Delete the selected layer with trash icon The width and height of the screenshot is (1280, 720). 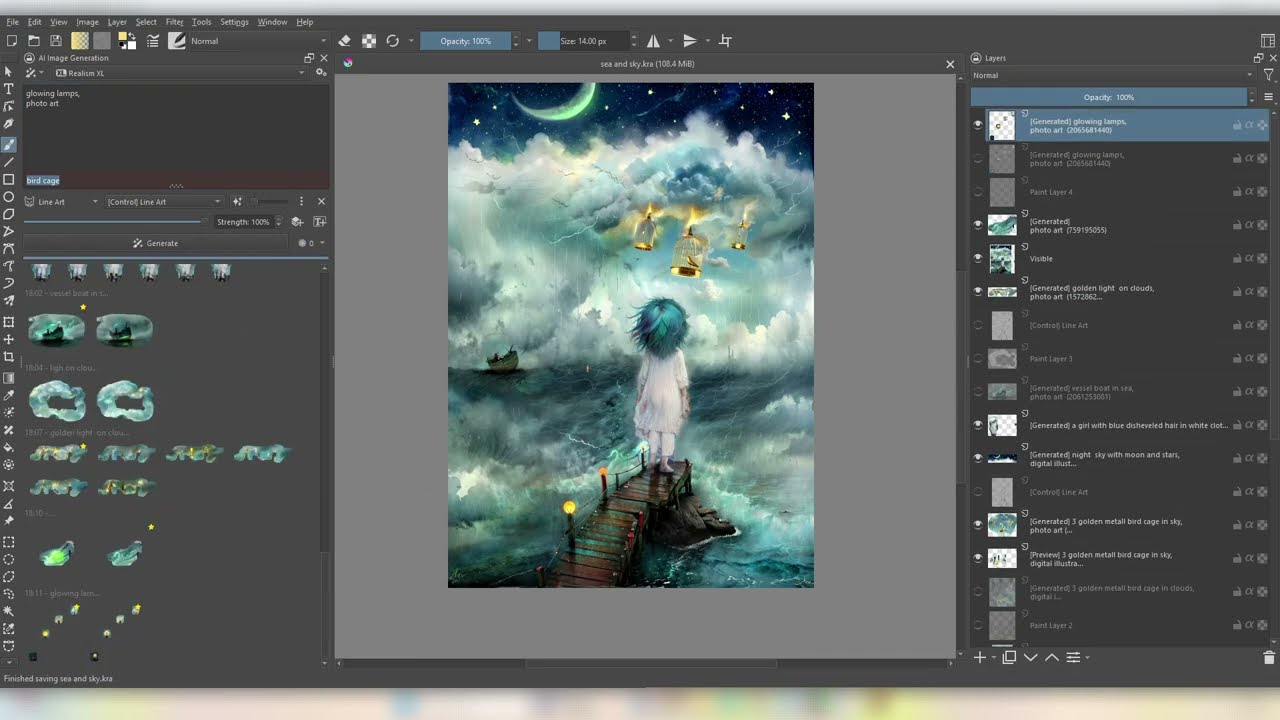(x=1269, y=657)
